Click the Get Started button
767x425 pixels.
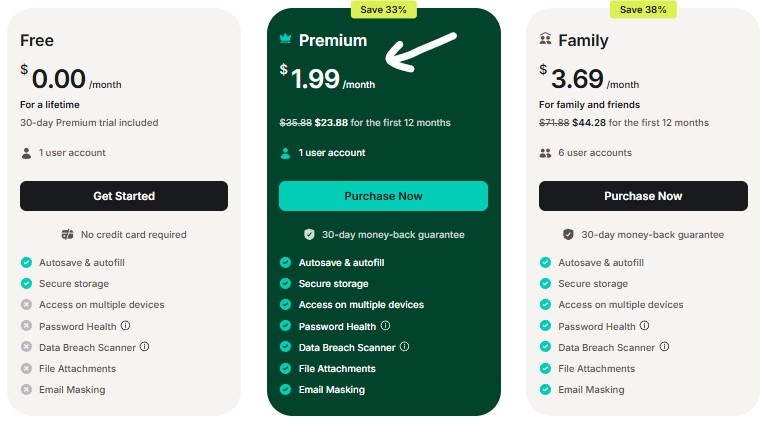pos(124,196)
